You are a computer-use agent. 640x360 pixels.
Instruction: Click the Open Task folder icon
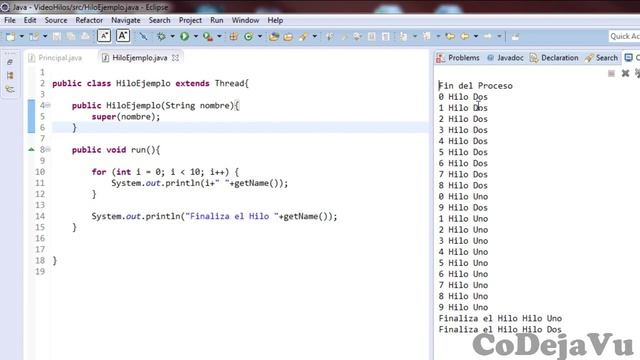(288, 37)
